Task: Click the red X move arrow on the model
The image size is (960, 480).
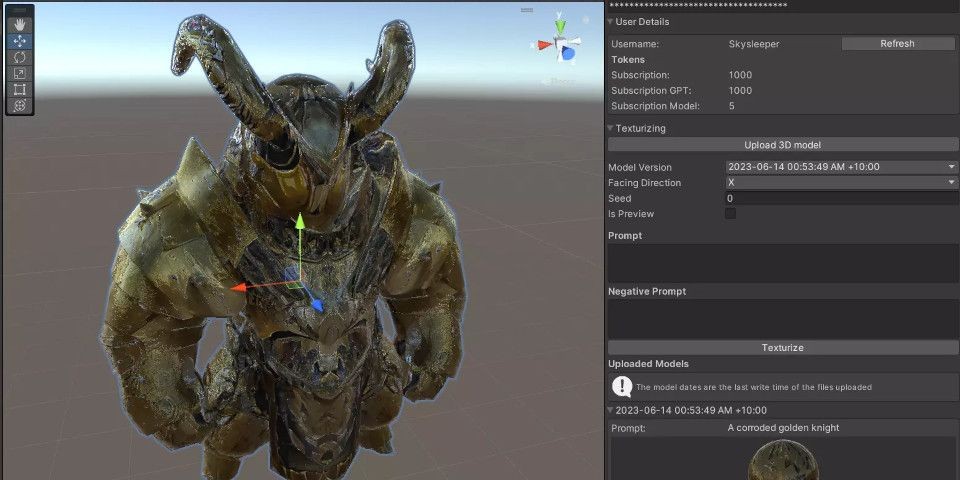Action: [x=239, y=287]
